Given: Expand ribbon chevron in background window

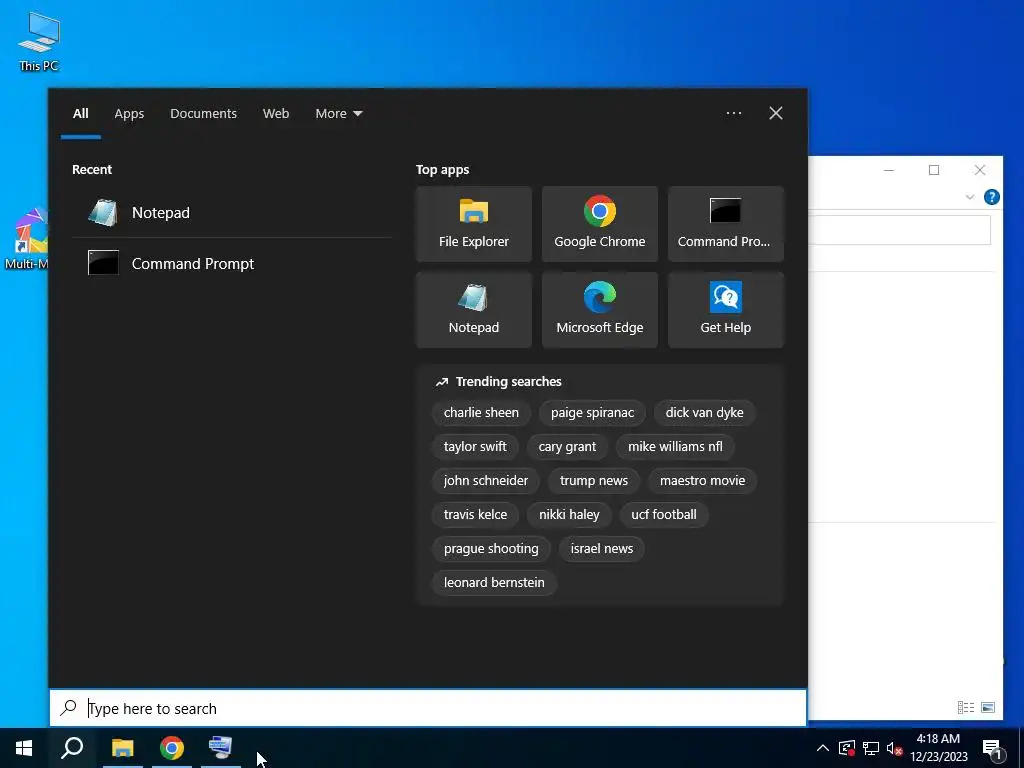Looking at the screenshot, I should pos(970,197).
